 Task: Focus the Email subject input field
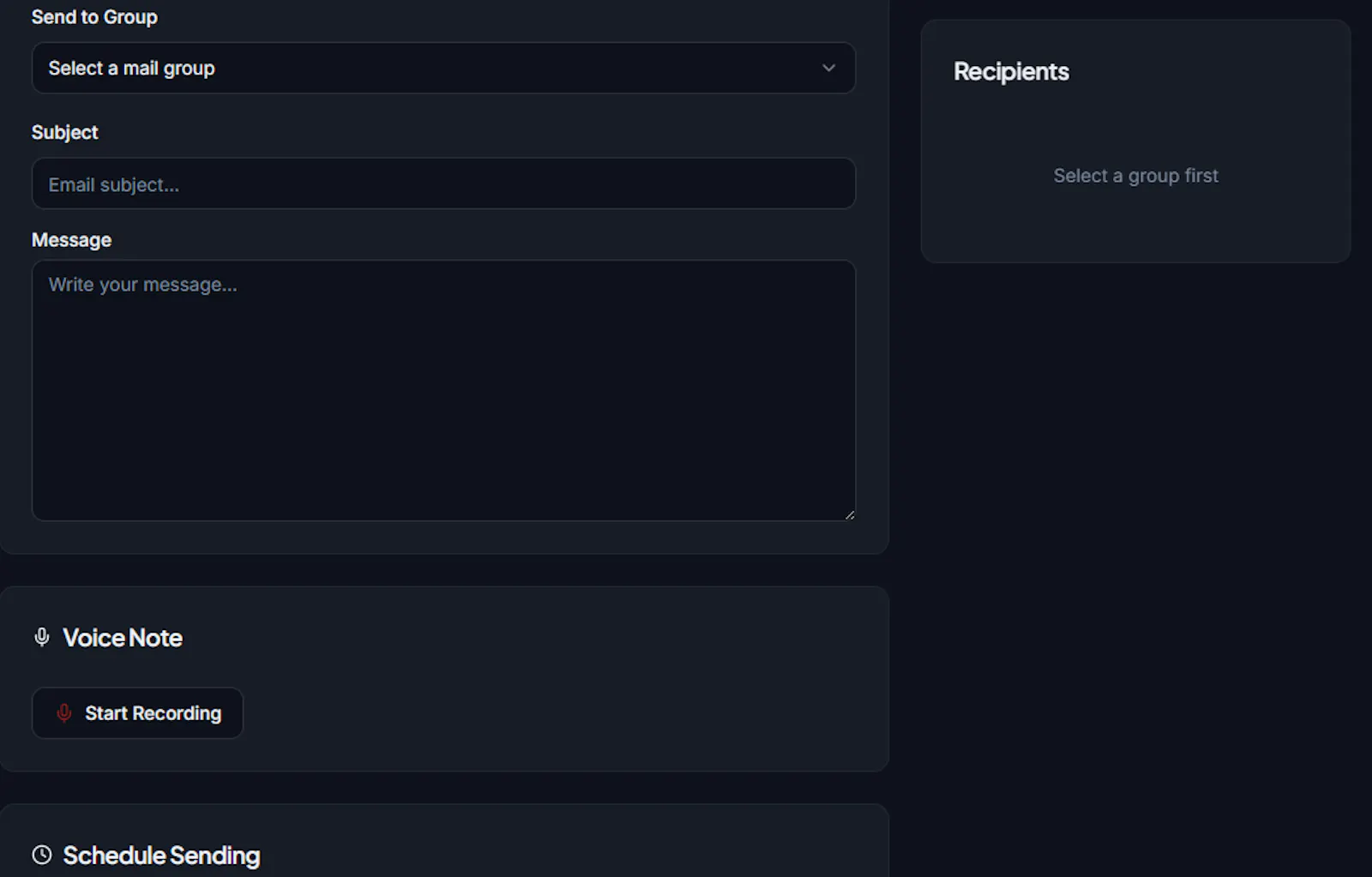pos(443,183)
